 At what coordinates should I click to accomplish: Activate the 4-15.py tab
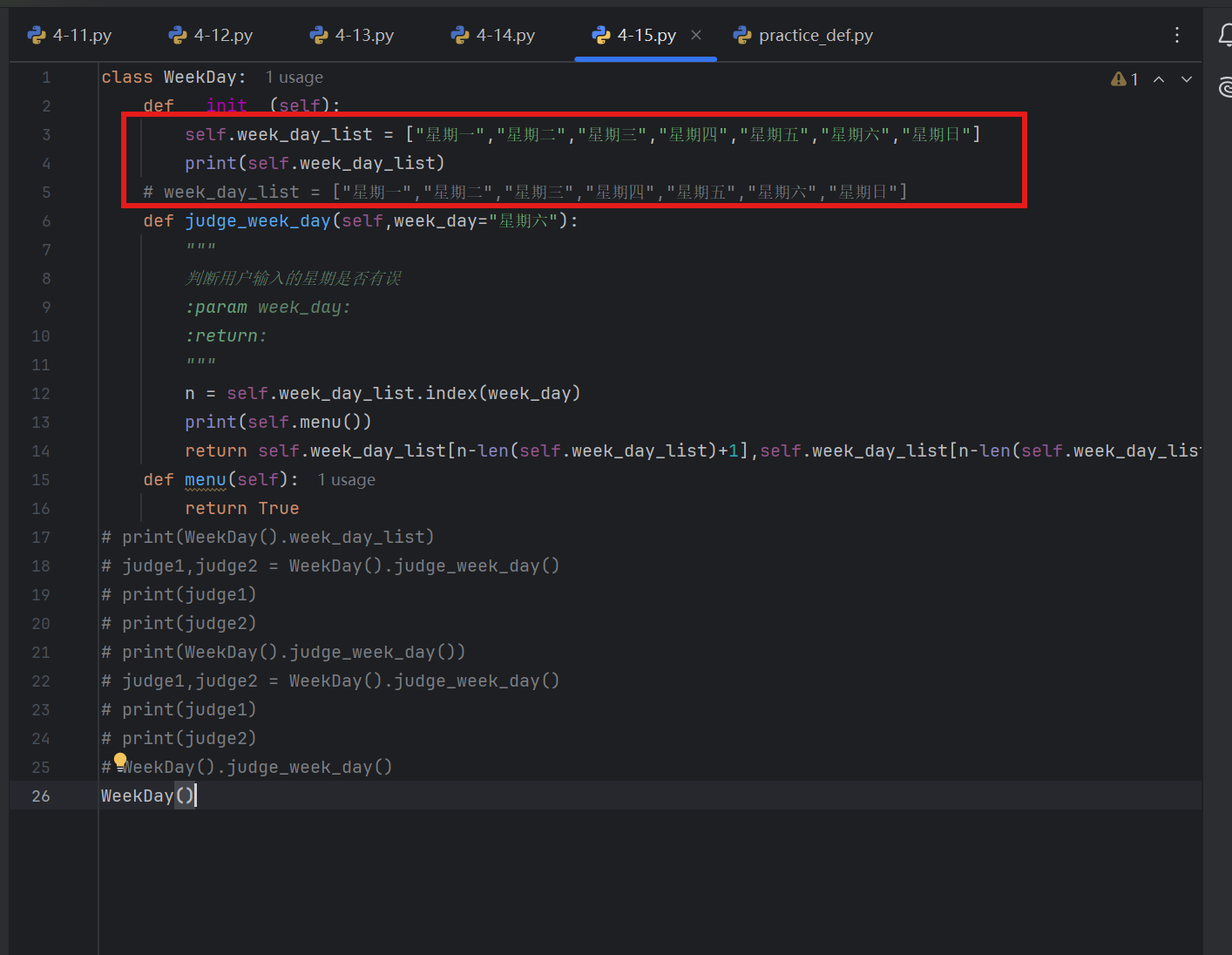click(x=646, y=35)
